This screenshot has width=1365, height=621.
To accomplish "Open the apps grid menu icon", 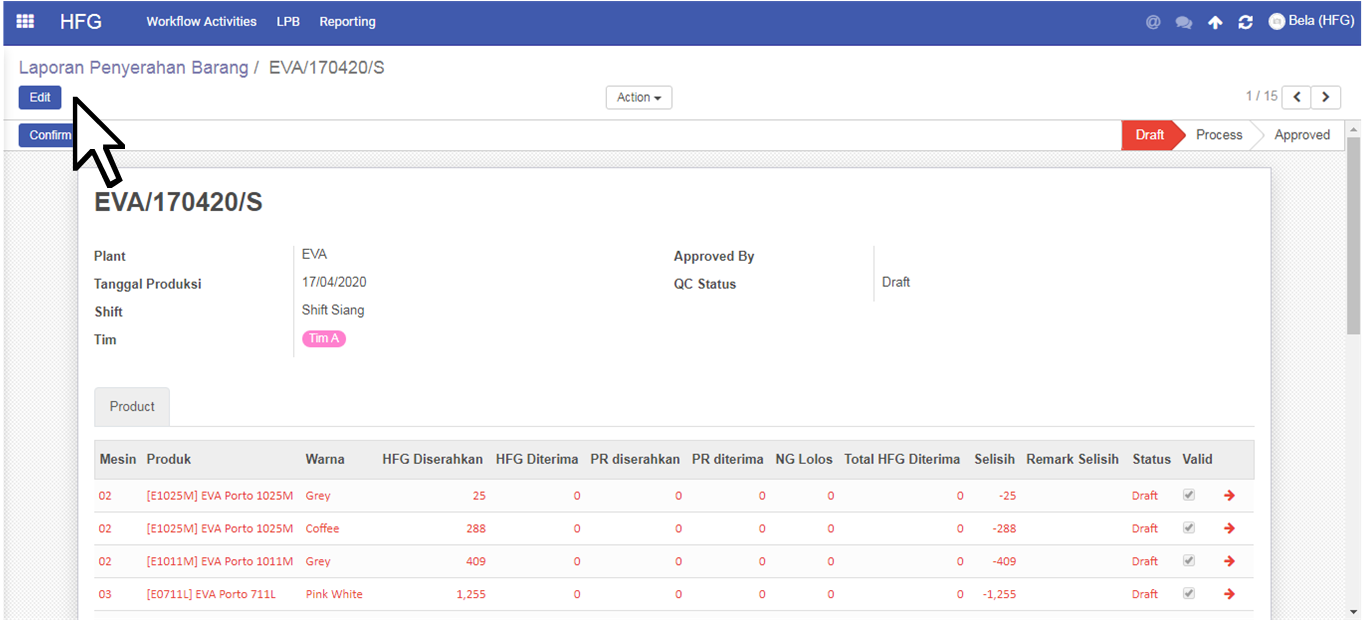I will [25, 21].
